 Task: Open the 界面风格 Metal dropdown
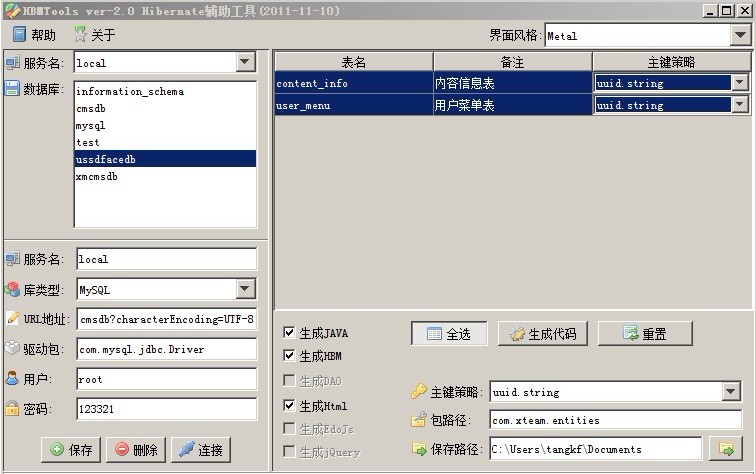(741, 35)
